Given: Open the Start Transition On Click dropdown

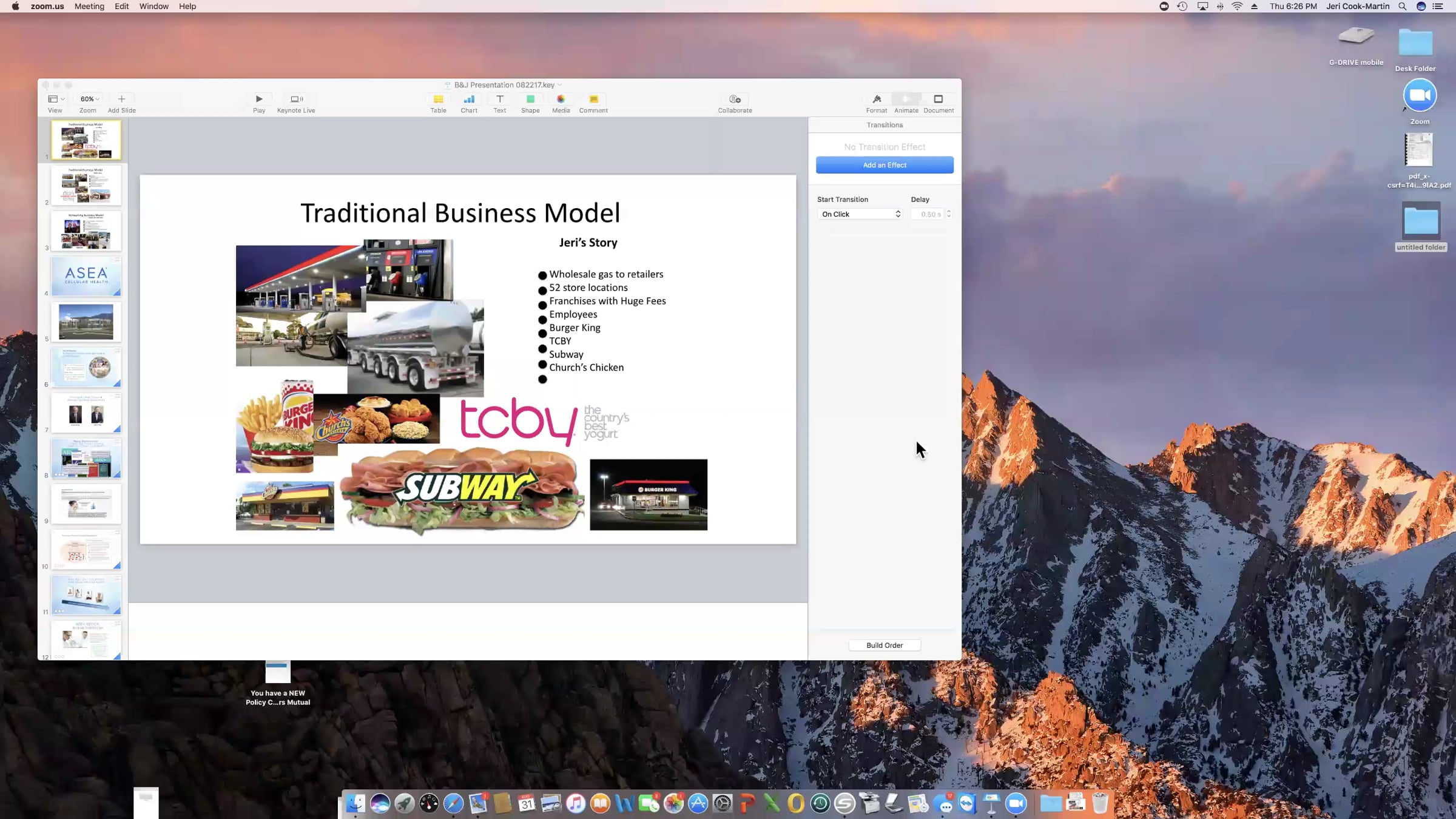Looking at the screenshot, I should click(860, 214).
